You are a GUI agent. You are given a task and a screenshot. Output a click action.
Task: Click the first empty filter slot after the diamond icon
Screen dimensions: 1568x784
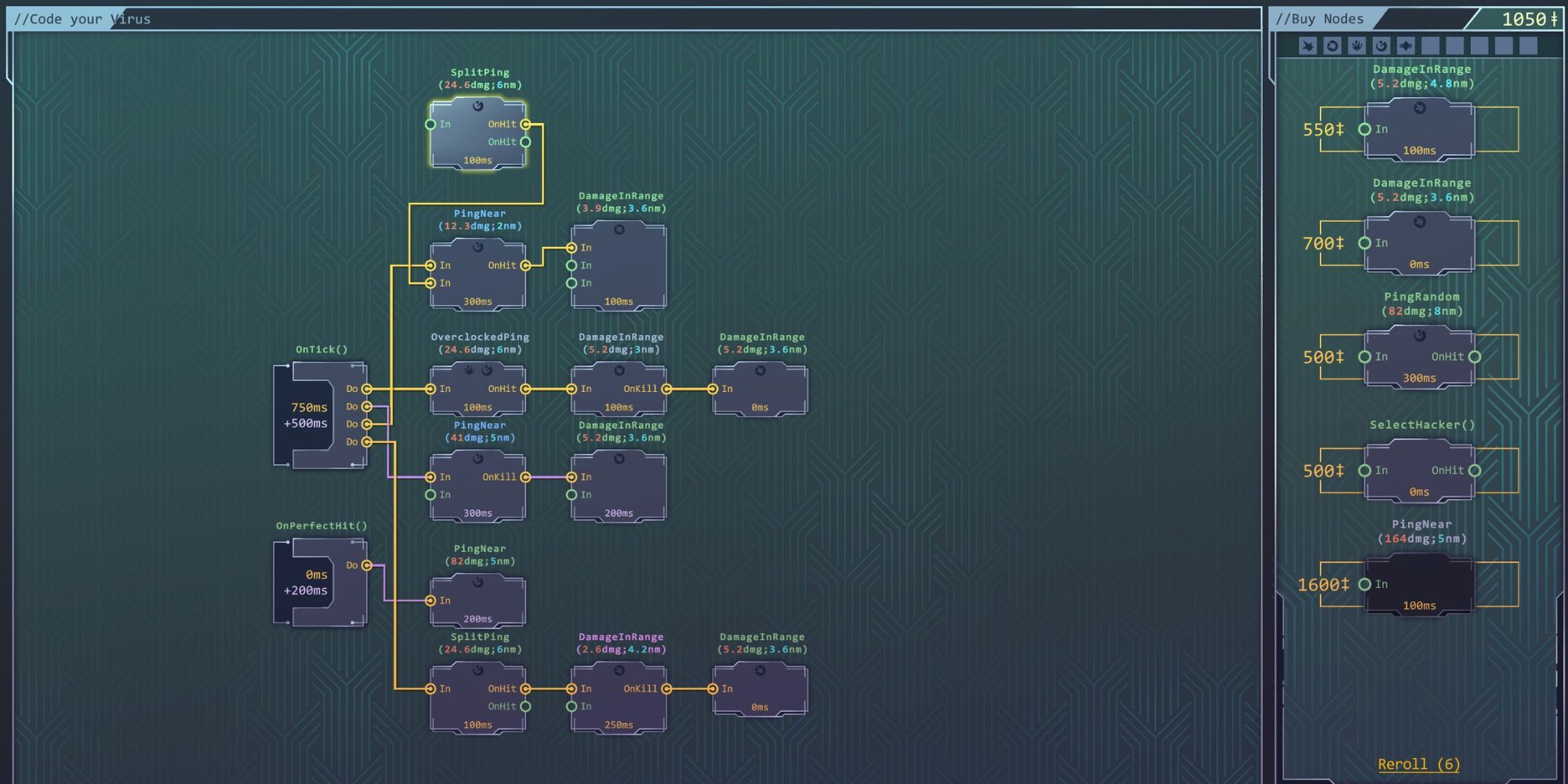[1430, 46]
